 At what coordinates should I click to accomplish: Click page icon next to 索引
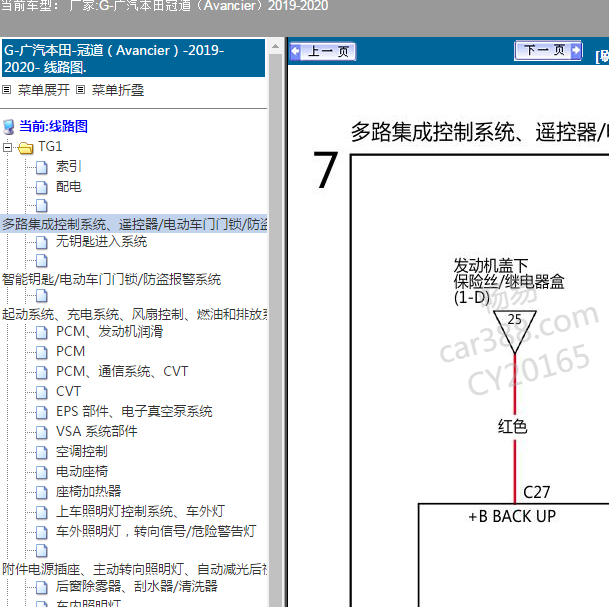click(42, 168)
